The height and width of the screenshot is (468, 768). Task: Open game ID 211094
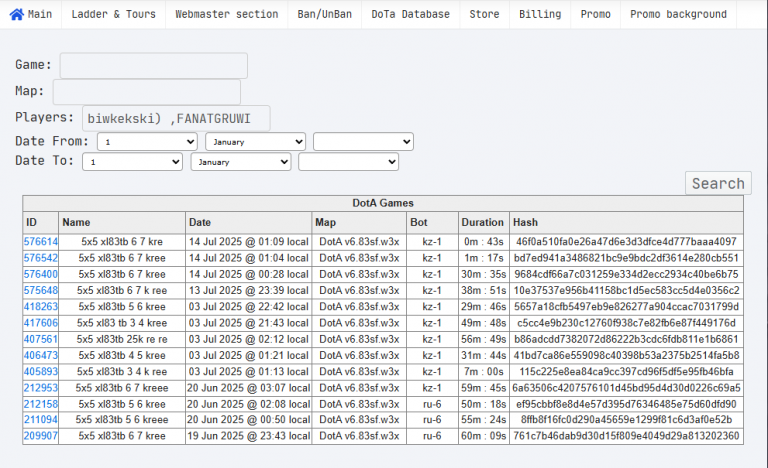point(41,419)
